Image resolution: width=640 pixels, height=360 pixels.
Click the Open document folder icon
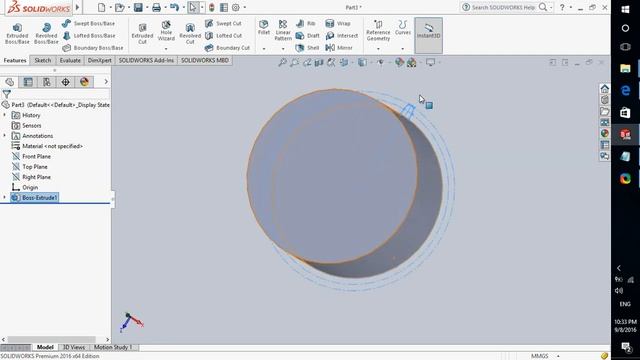tap(120, 7)
